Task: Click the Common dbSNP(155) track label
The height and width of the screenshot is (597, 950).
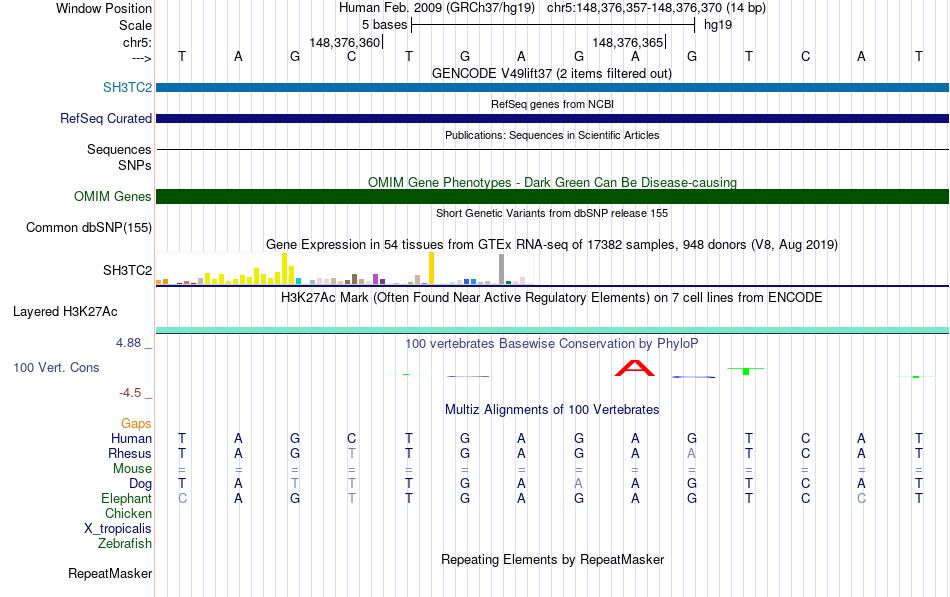Action: pos(88,227)
